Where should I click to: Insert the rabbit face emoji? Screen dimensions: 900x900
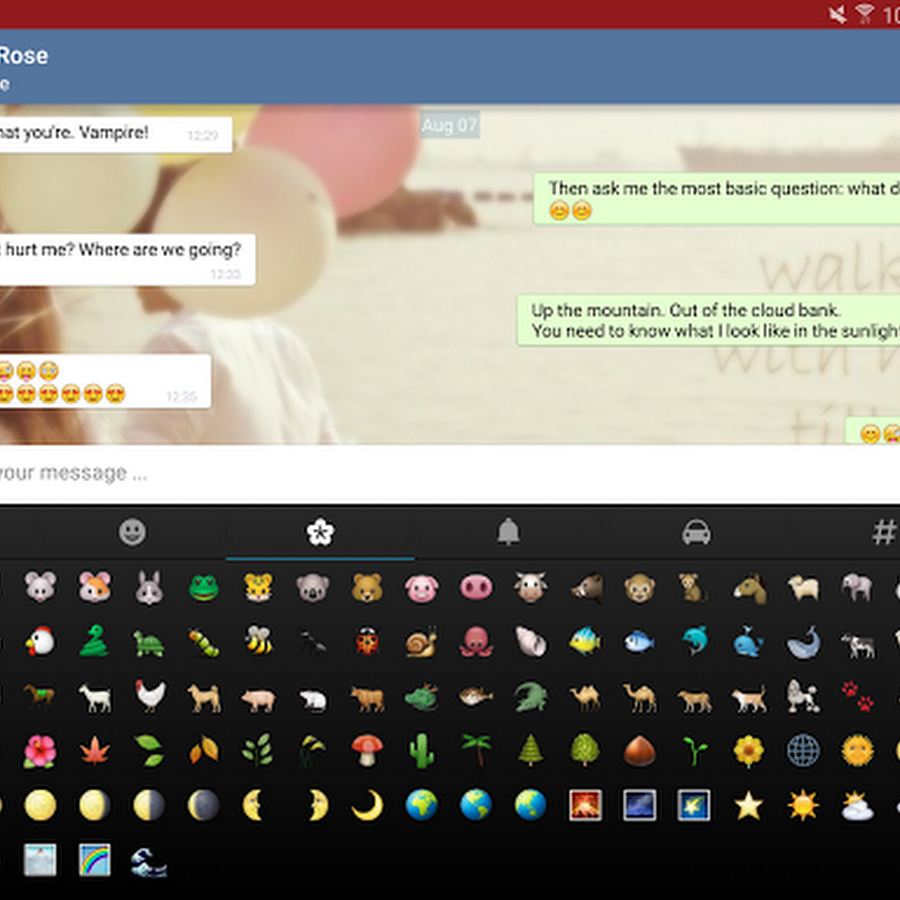[149, 588]
